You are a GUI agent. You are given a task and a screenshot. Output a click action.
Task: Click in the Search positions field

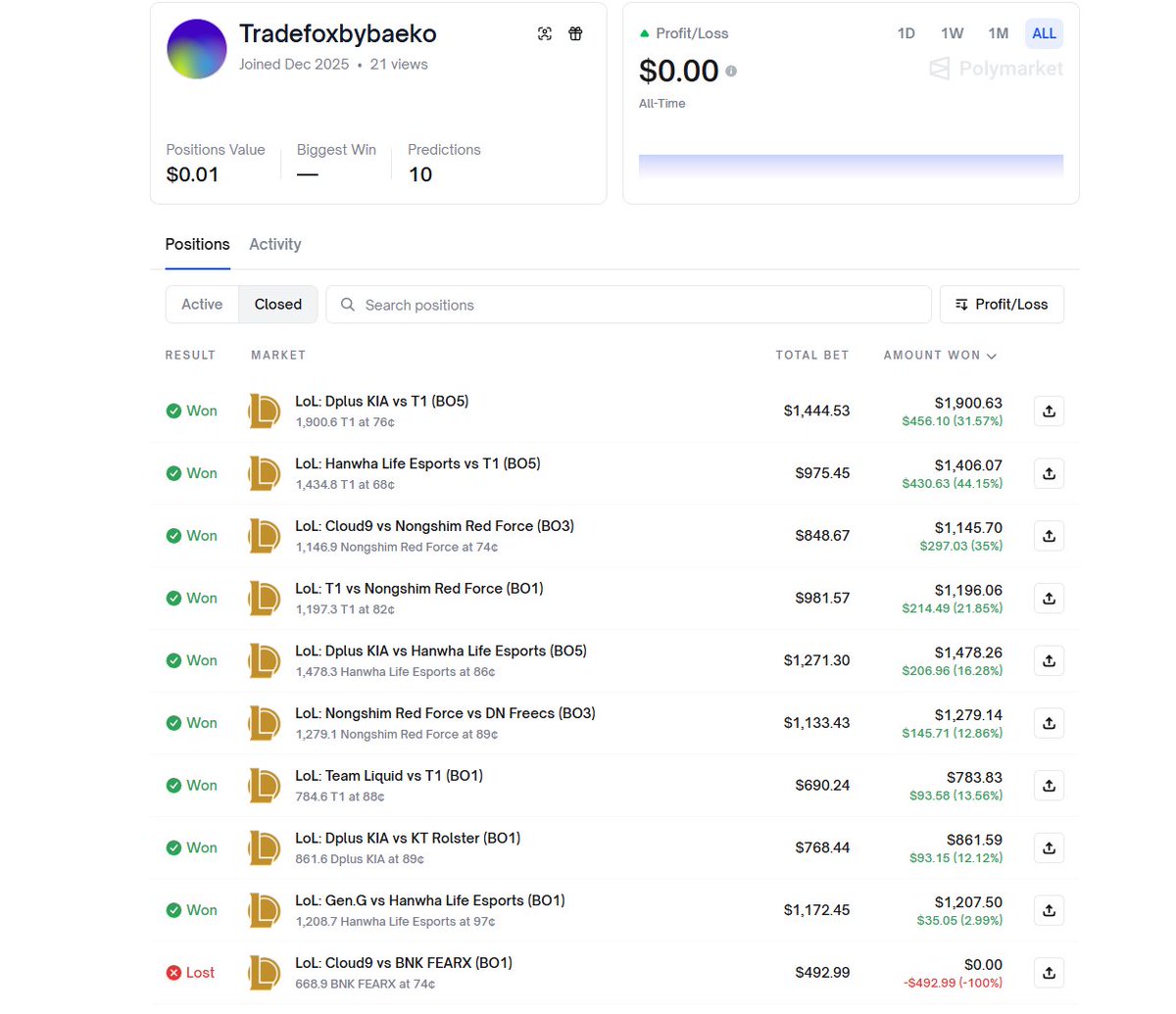pos(628,305)
